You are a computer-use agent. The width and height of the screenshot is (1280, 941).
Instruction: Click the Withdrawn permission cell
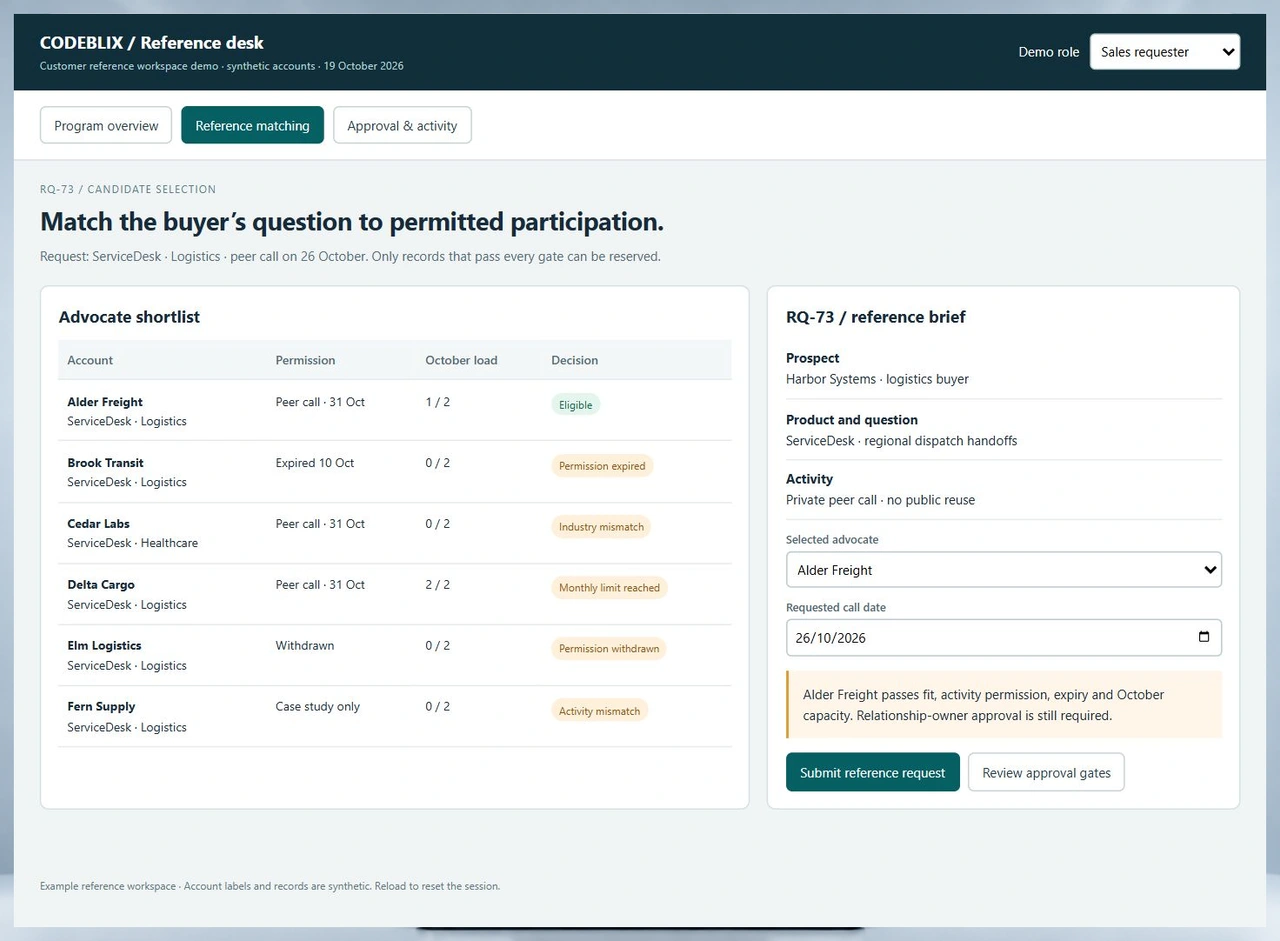305,646
